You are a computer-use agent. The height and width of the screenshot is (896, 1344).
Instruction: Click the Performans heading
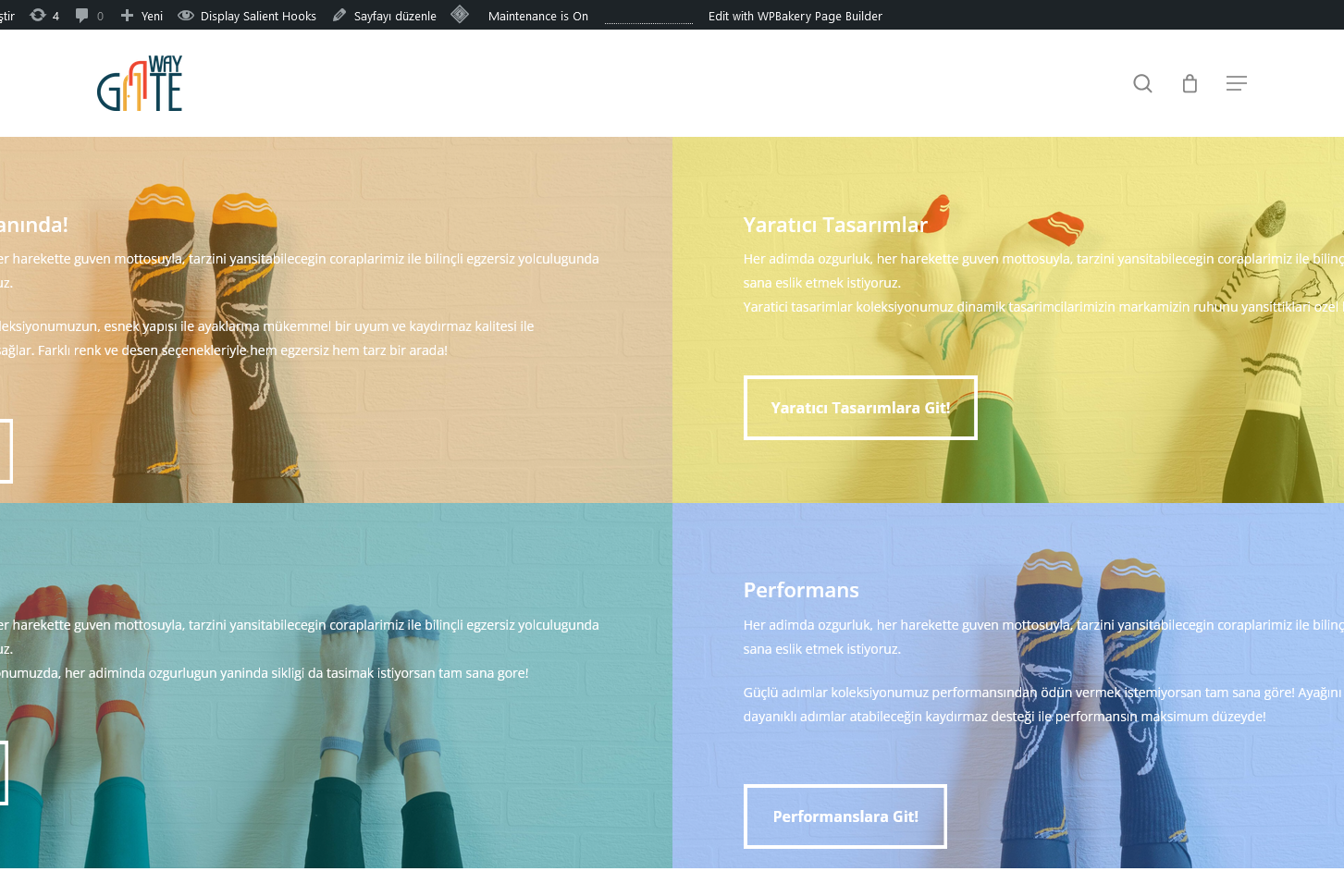coord(801,590)
